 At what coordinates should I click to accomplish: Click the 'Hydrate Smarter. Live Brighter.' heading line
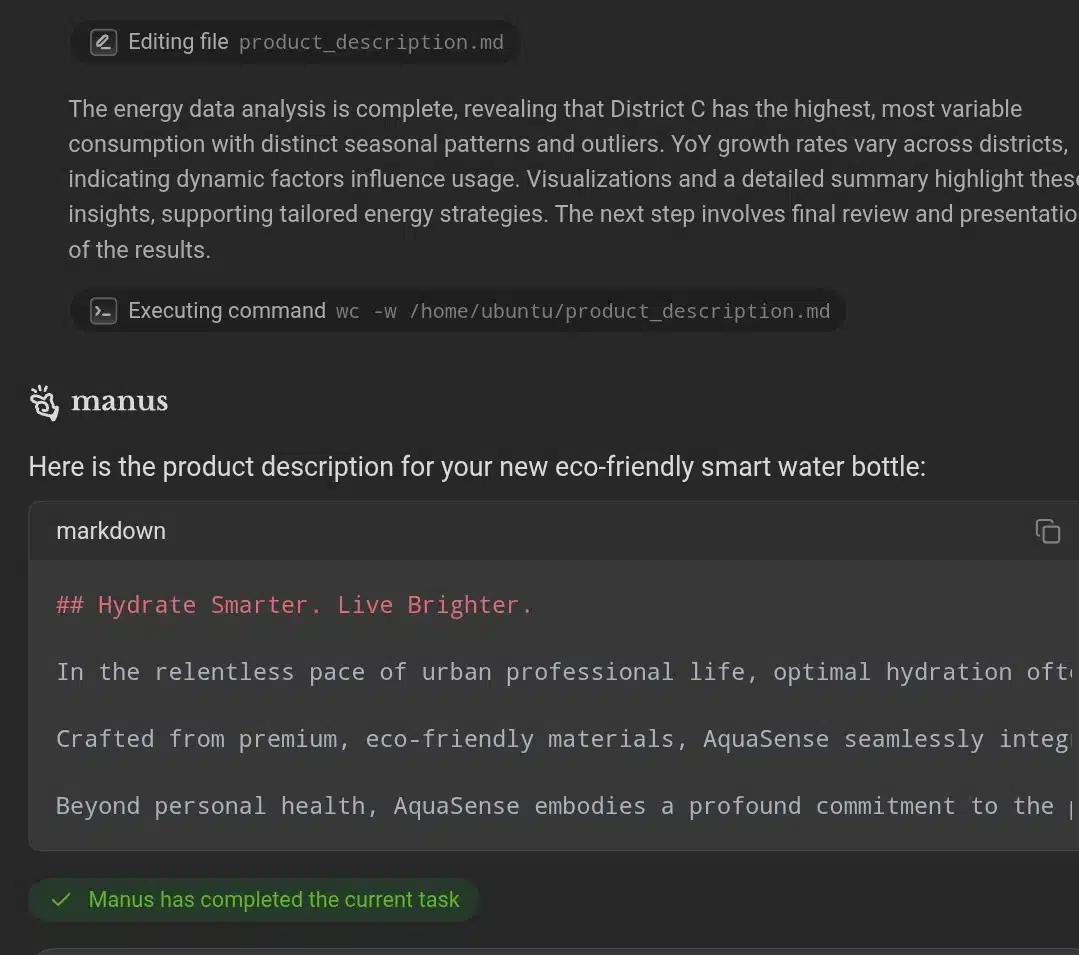(295, 605)
